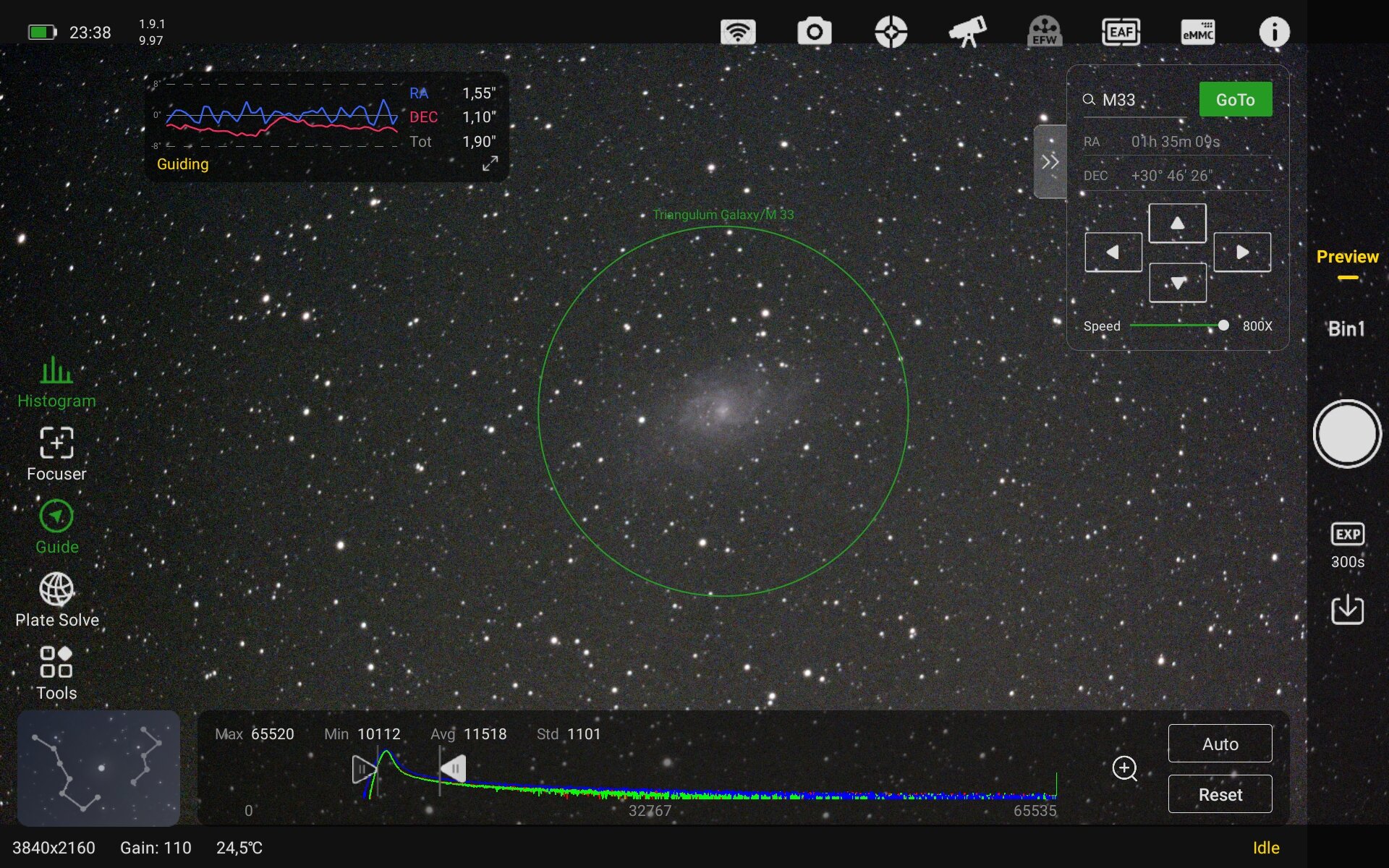Change the Bin1 binning setting

pyautogui.click(x=1346, y=329)
